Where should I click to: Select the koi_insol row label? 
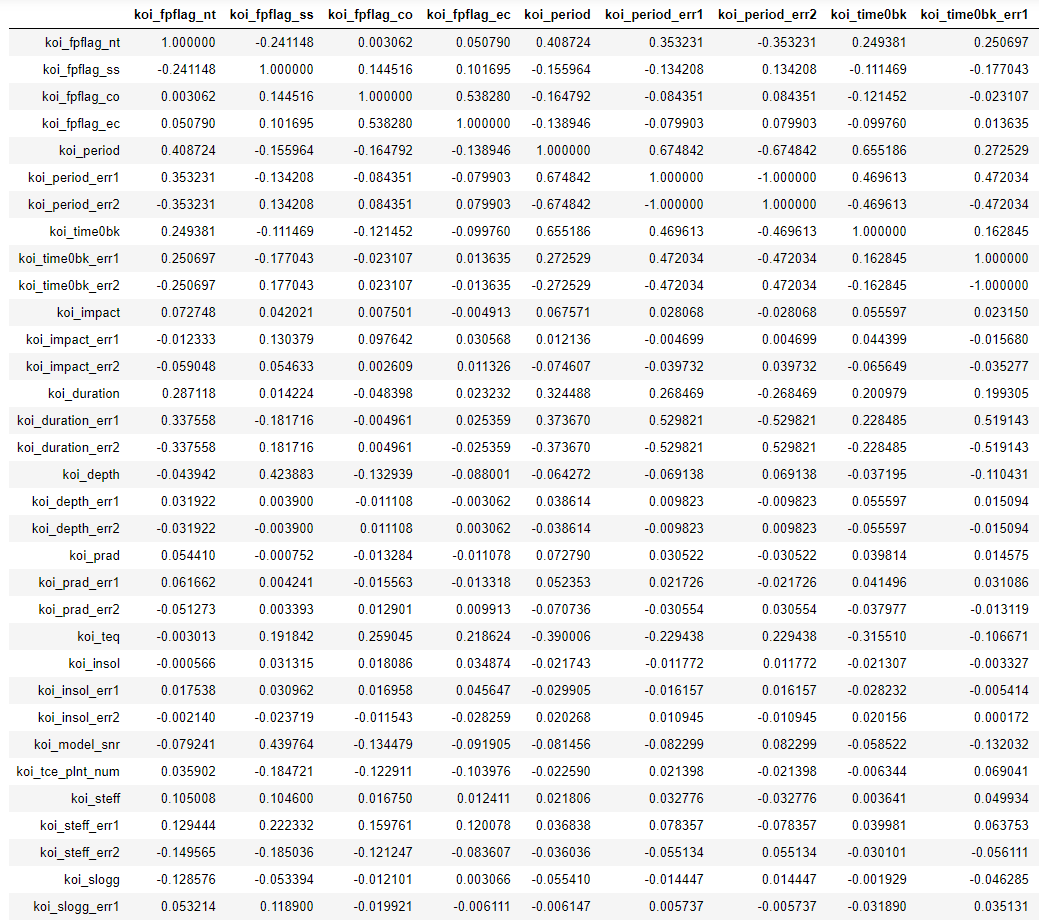(x=94, y=664)
